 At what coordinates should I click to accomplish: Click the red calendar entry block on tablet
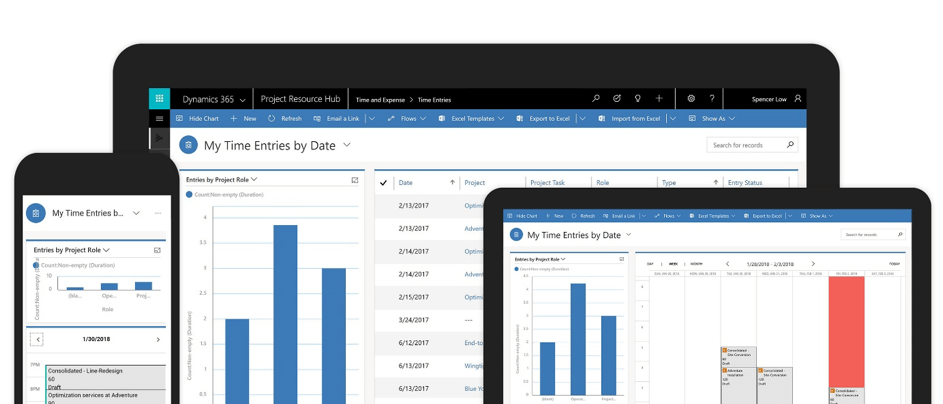[846, 332]
